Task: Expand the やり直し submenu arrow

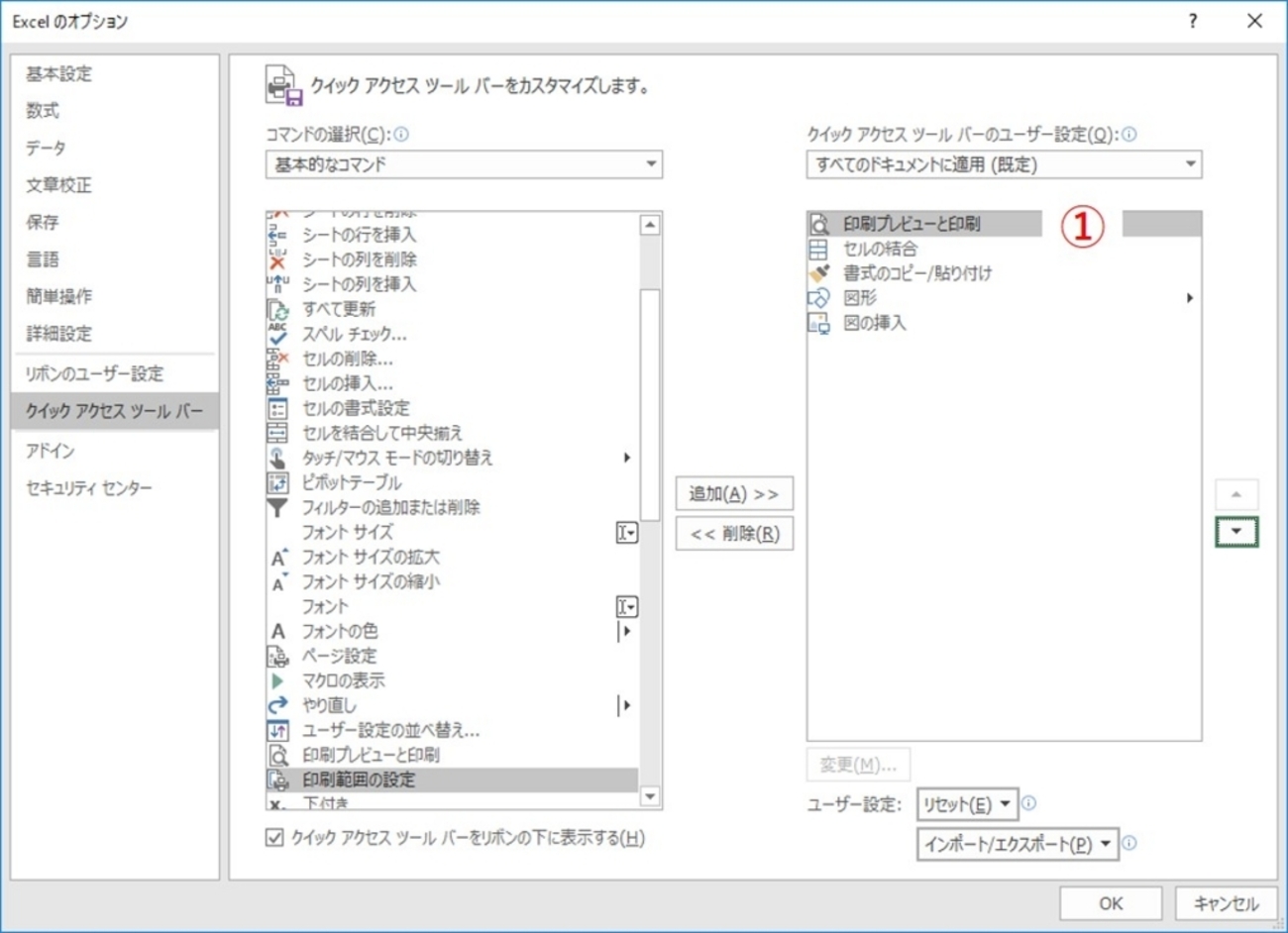Action: tap(625, 705)
